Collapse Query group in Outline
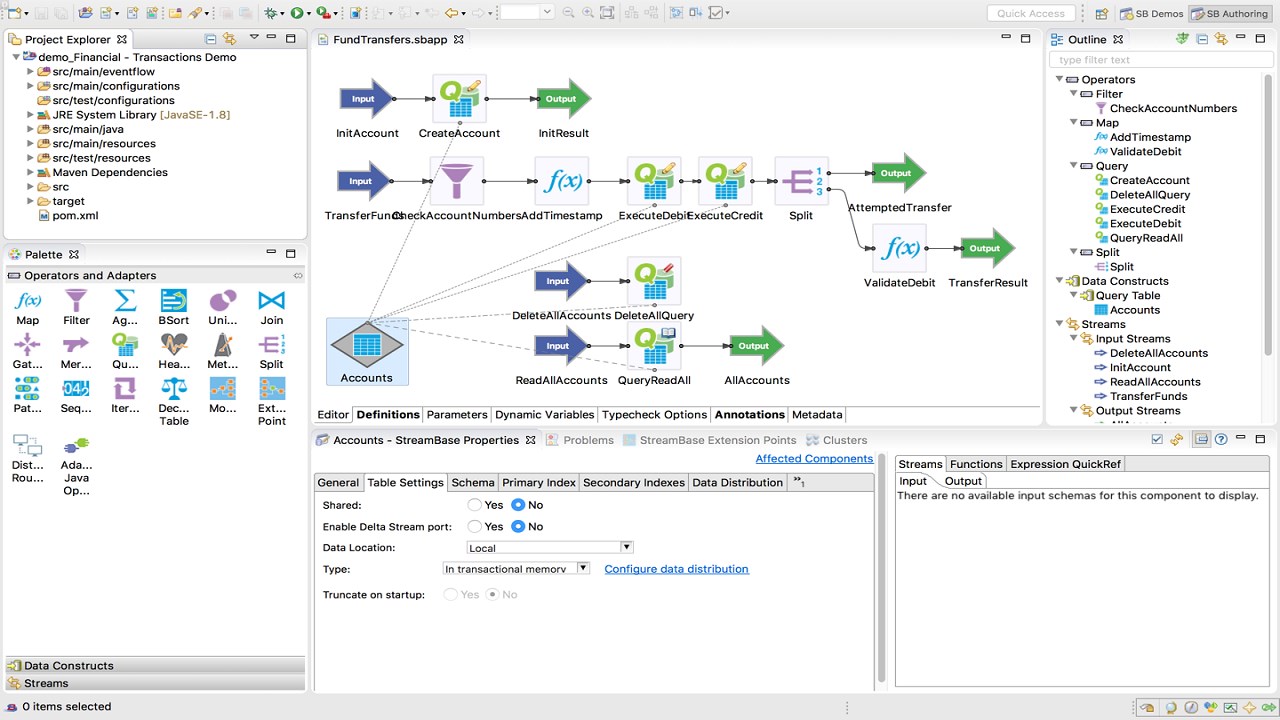This screenshot has height=720, width=1280. pyautogui.click(x=1073, y=166)
